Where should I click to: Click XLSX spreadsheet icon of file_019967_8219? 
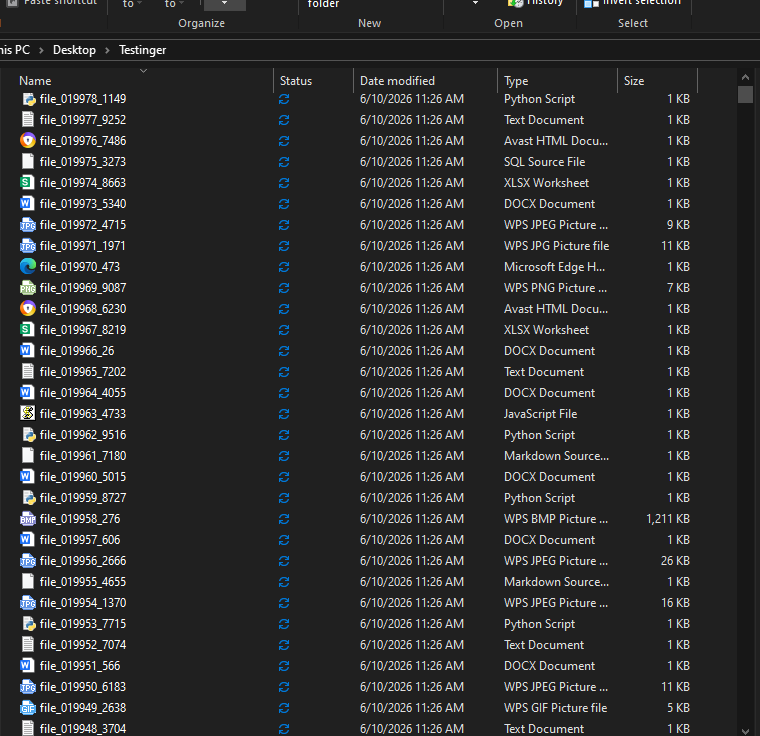point(27,330)
